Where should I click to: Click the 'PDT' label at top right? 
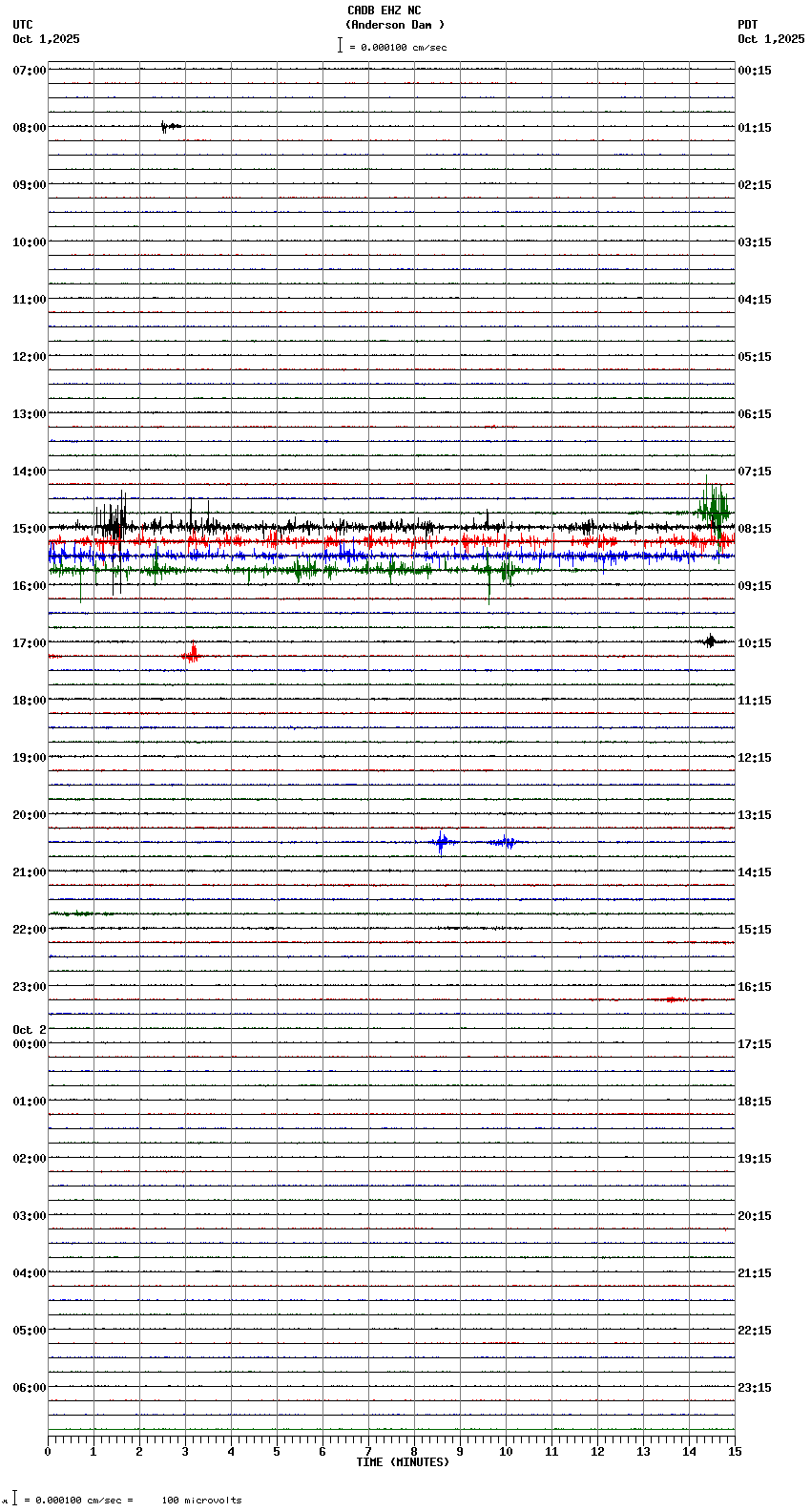click(x=747, y=25)
